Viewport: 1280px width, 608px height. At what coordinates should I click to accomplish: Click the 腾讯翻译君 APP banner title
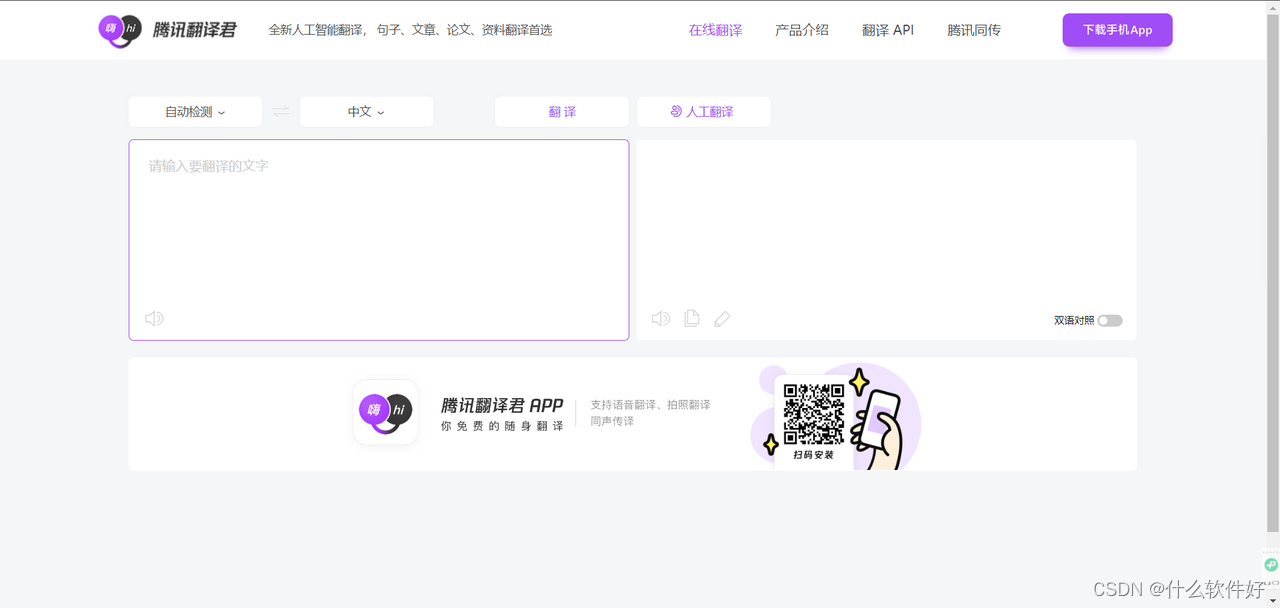point(502,405)
